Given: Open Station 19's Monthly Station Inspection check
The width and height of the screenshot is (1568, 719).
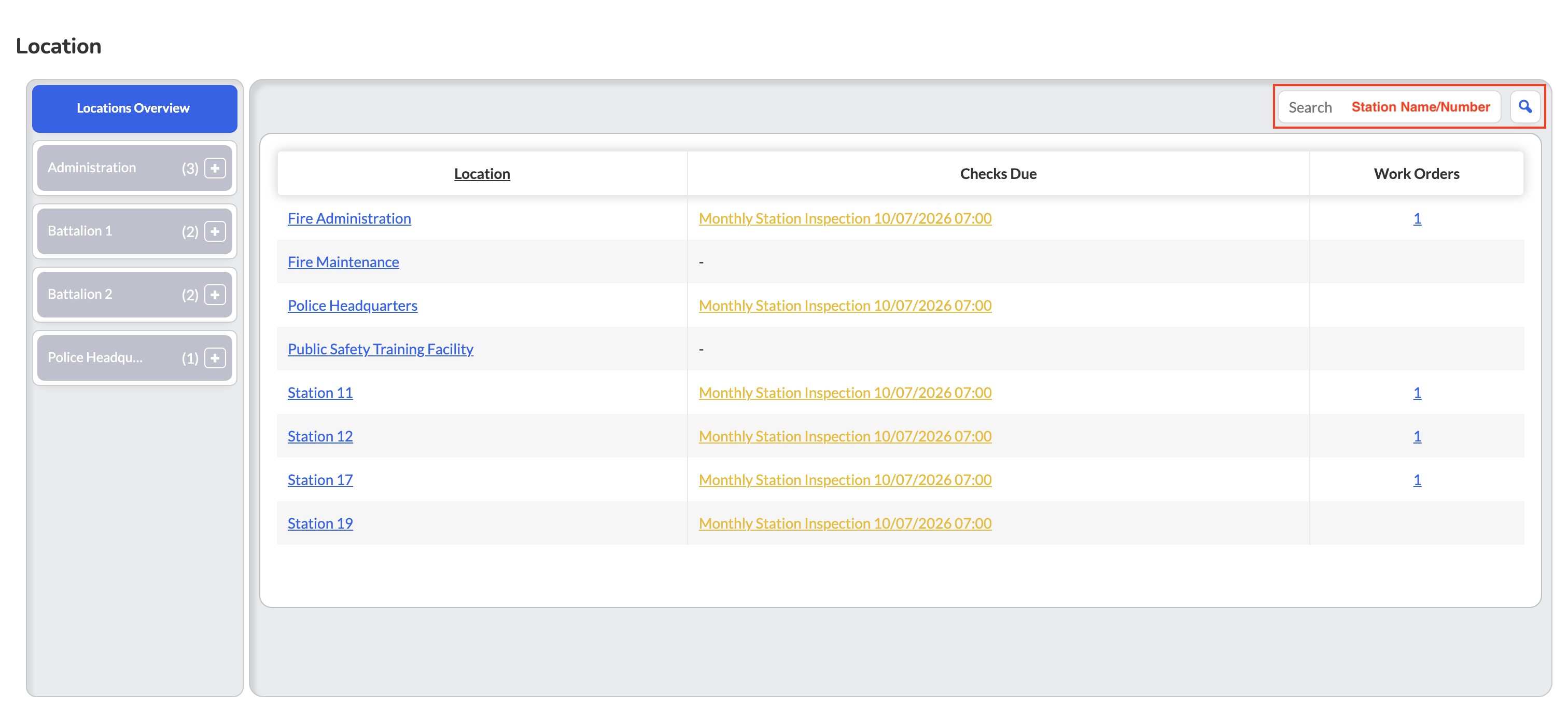Looking at the screenshot, I should (x=845, y=523).
